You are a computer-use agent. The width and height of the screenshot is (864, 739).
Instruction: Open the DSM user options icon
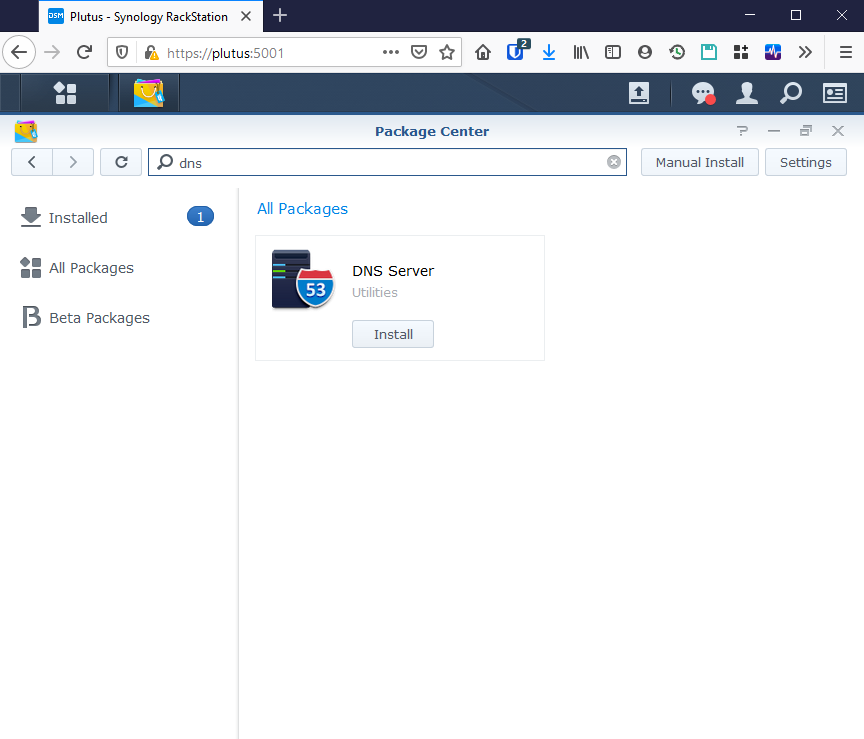click(747, 93)
